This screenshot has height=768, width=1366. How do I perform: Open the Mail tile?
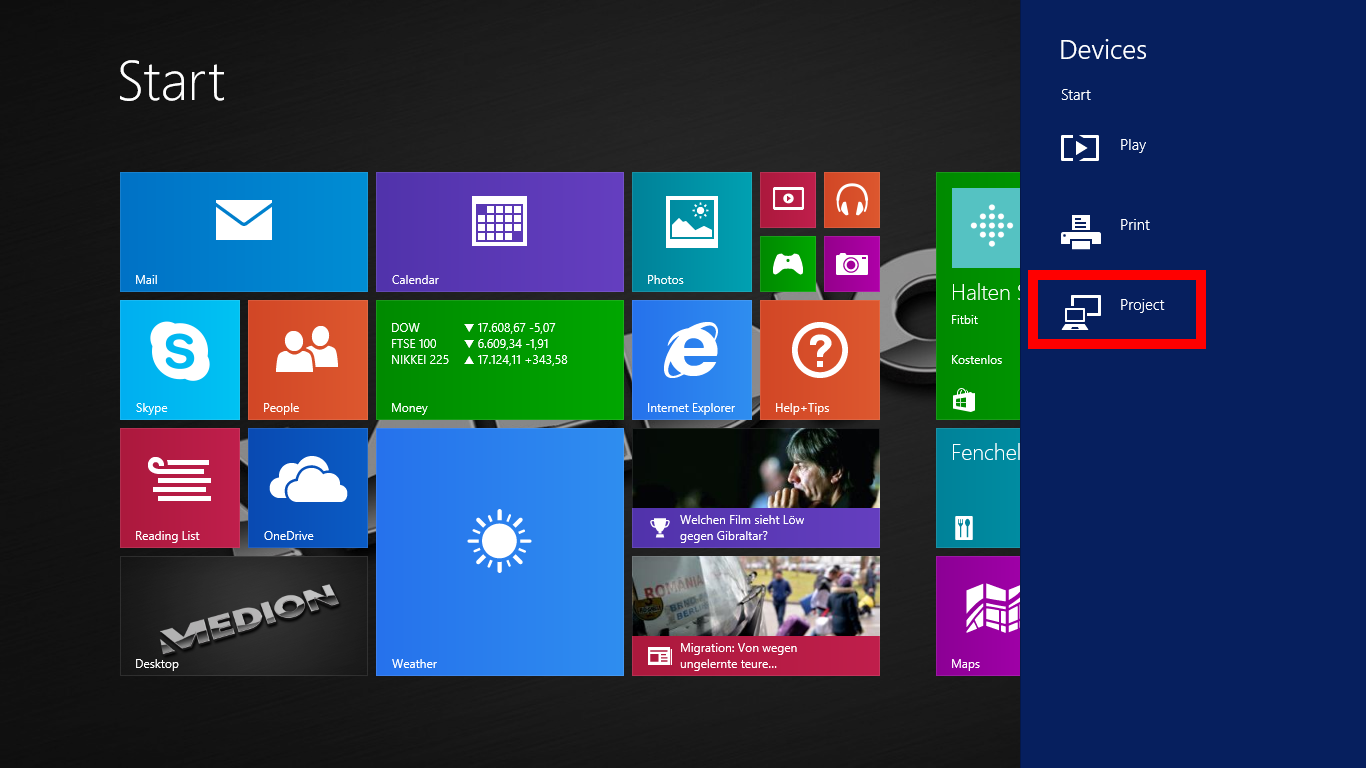point(244,232)
